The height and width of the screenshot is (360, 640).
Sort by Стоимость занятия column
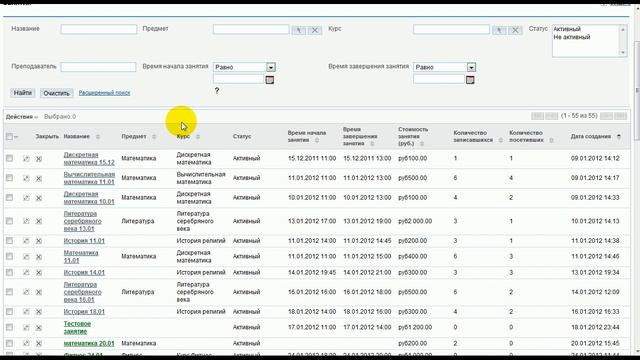(x=422, y=144)
